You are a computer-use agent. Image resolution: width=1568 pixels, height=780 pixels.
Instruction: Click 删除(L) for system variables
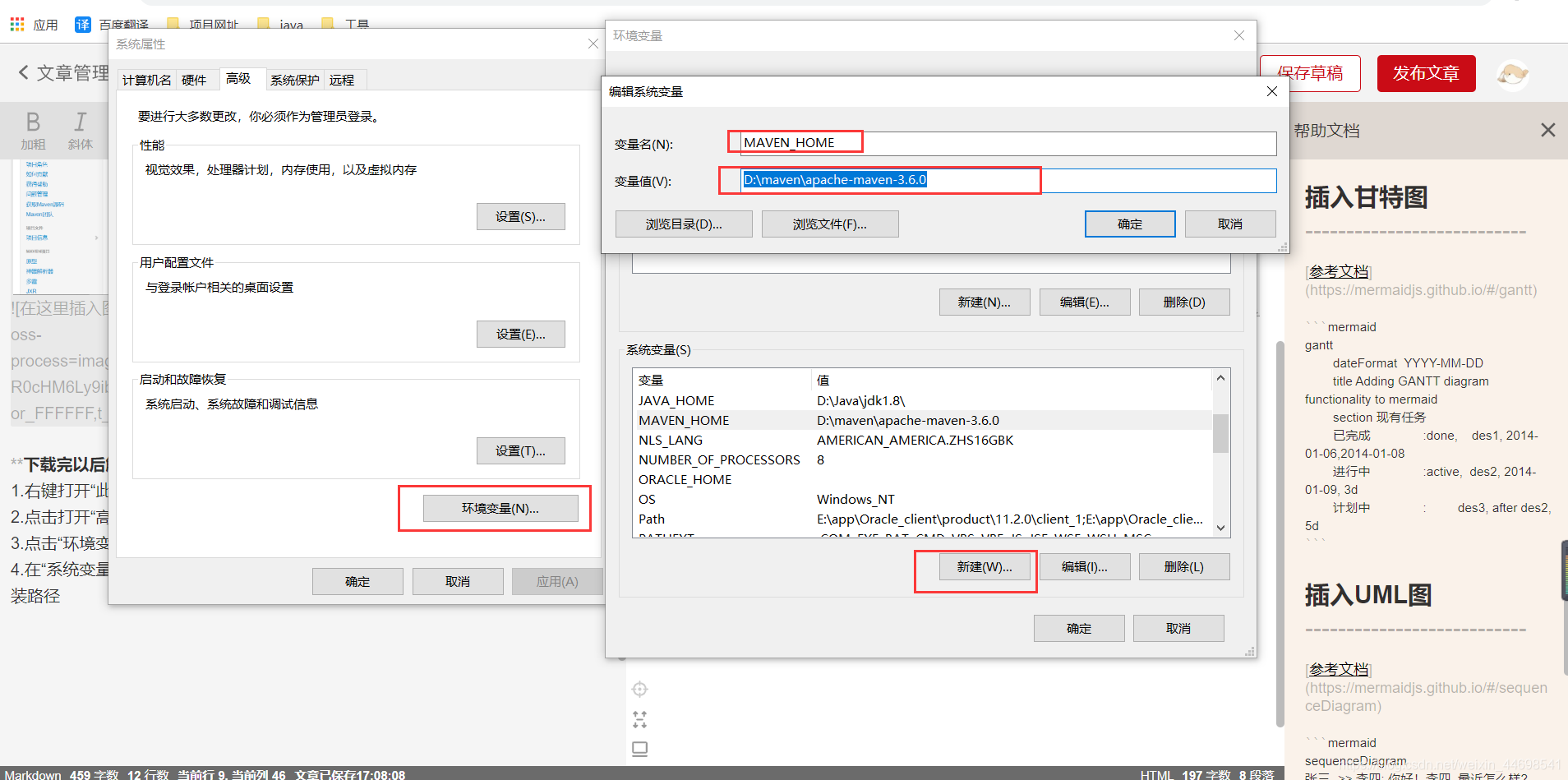1184,566
